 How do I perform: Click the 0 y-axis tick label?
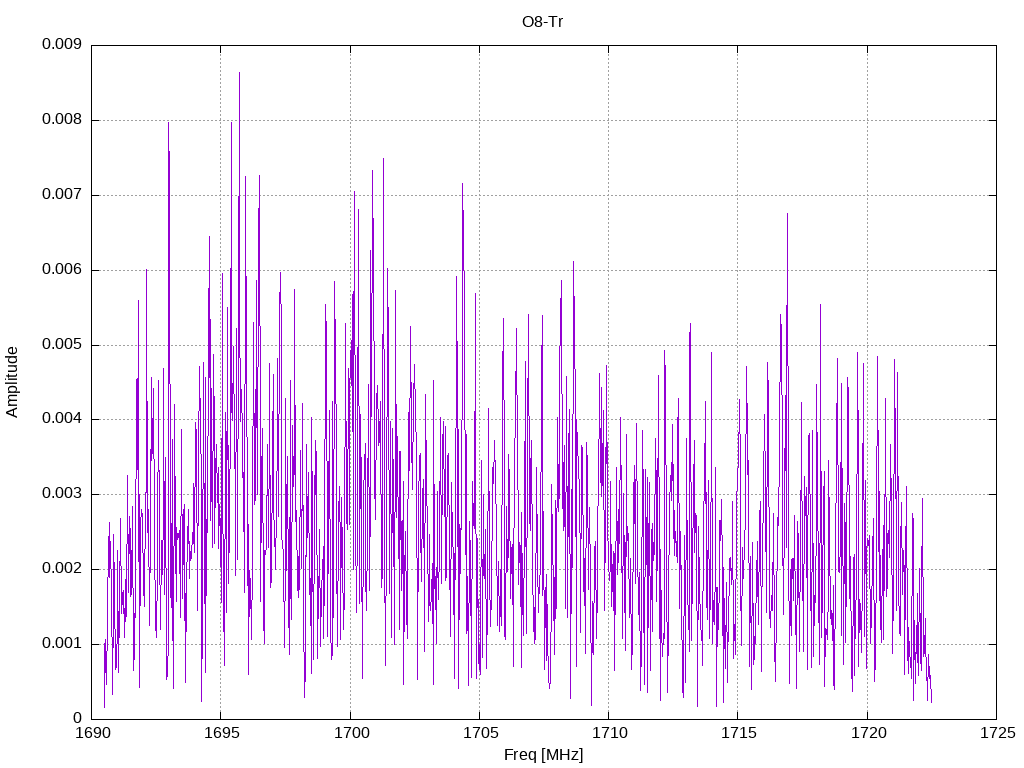[78, 718]
